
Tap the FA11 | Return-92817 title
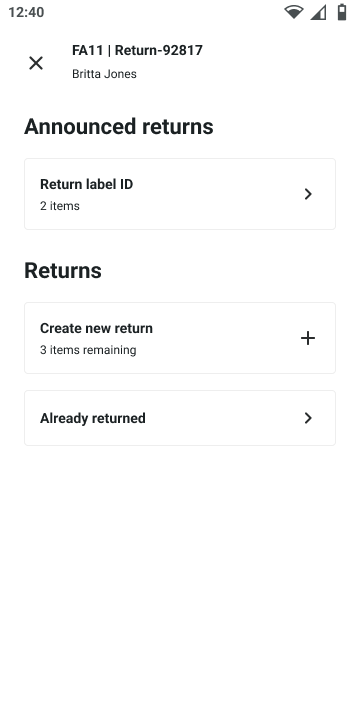click(137, 50)
